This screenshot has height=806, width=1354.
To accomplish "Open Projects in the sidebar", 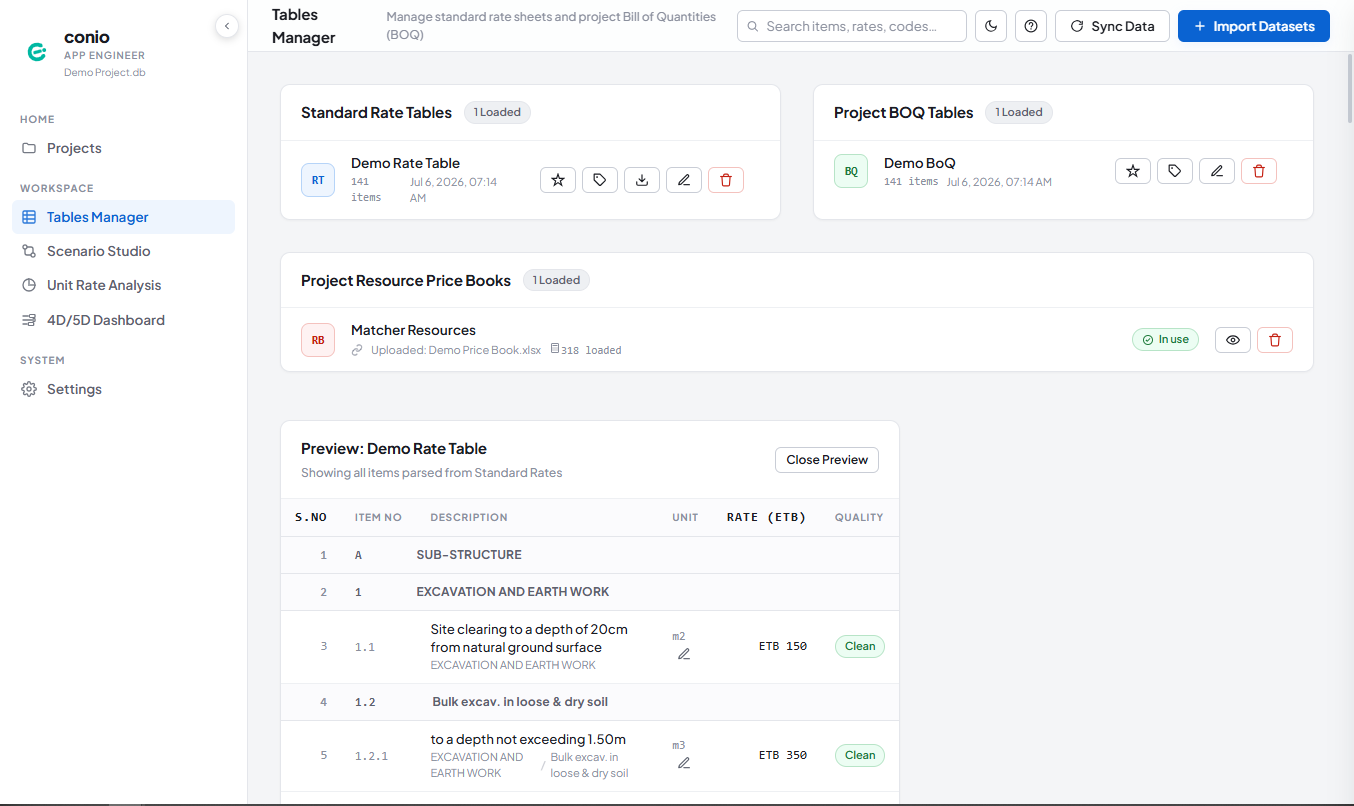I will (x=123, y=148).
